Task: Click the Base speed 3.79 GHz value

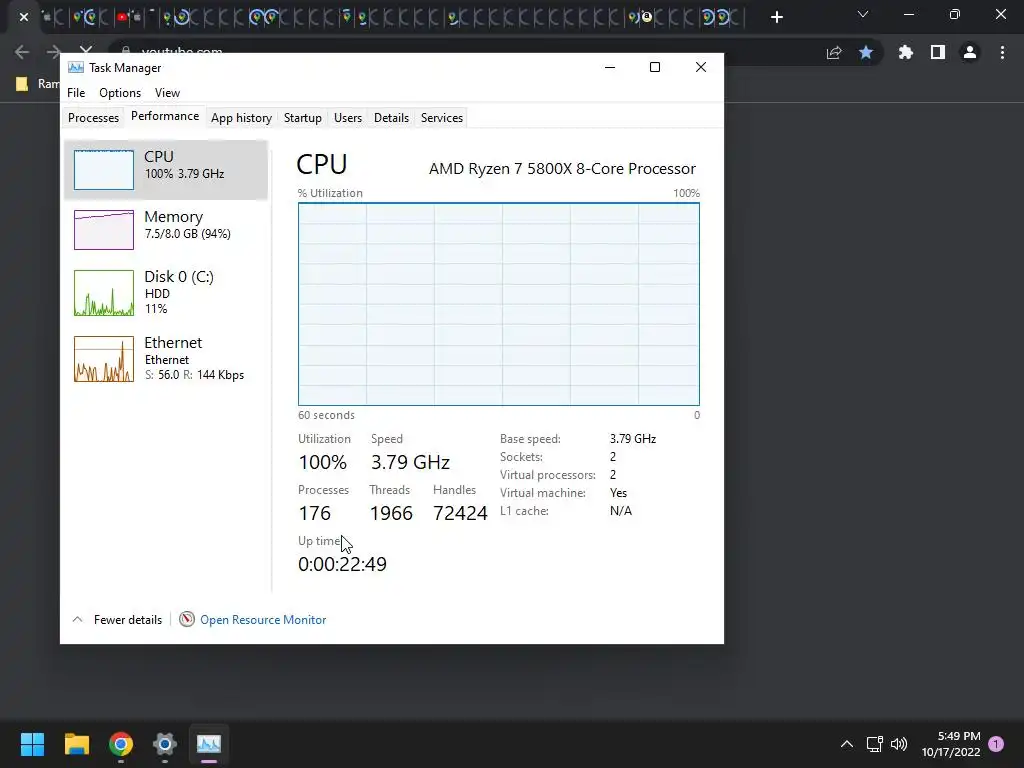Action: [633, 439]
